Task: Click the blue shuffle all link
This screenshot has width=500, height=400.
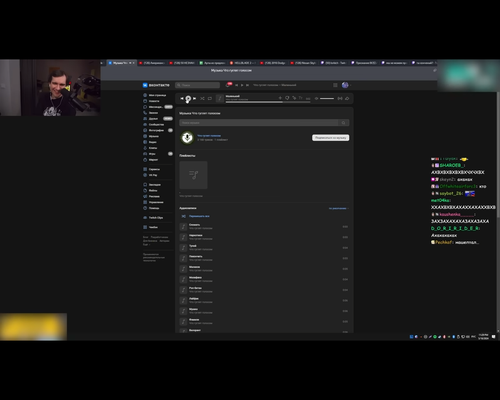Action: (x=199, y=216)
